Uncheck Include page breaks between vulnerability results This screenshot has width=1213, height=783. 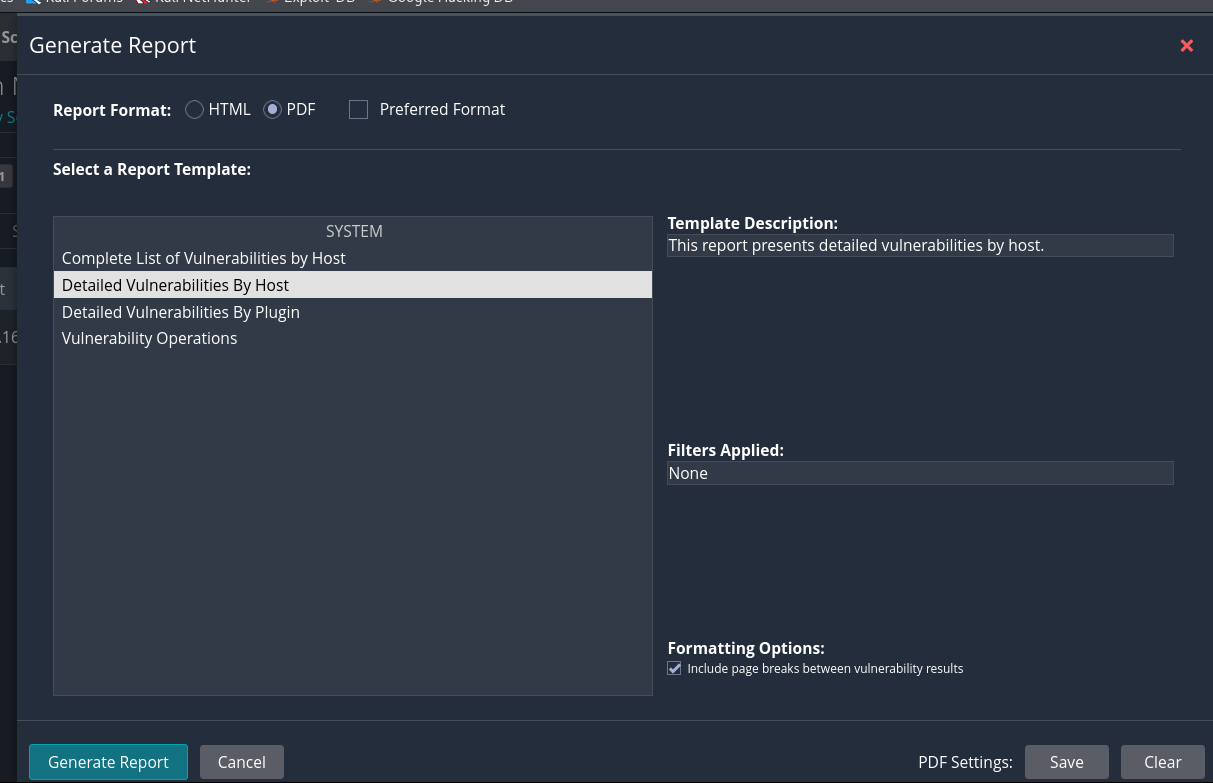[x=675, y=668]
